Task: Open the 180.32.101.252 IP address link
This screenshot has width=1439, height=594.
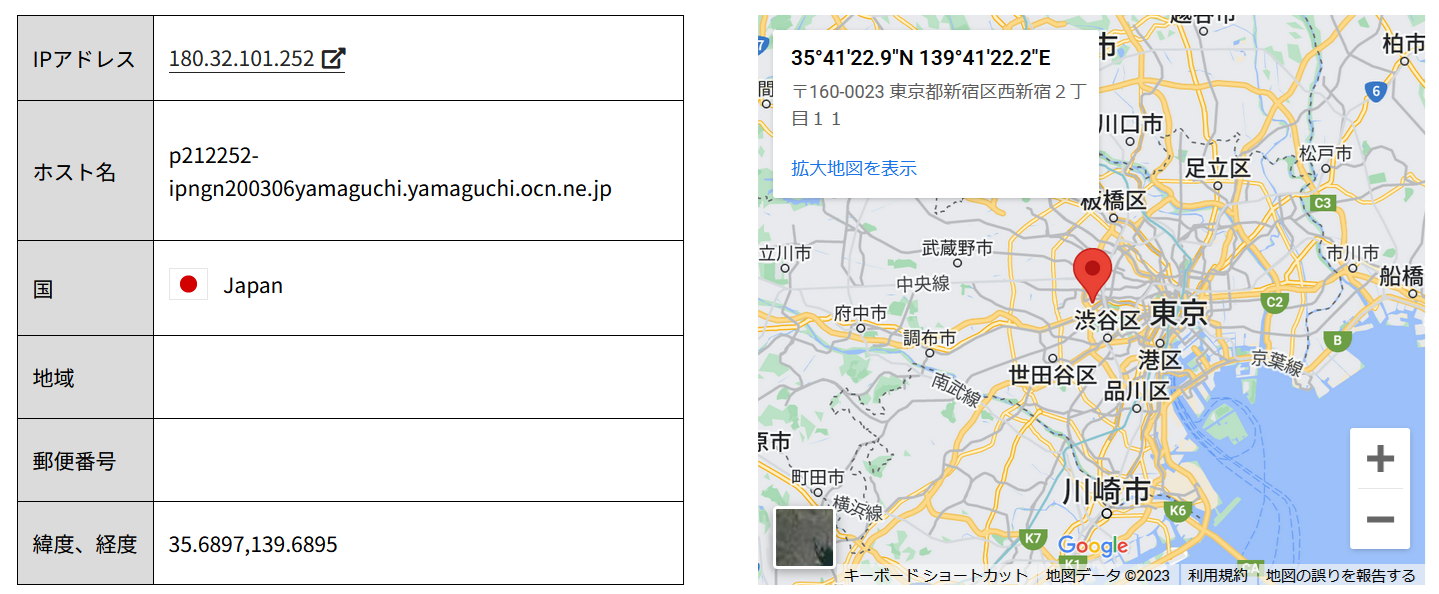Action: tap(241, 59)
